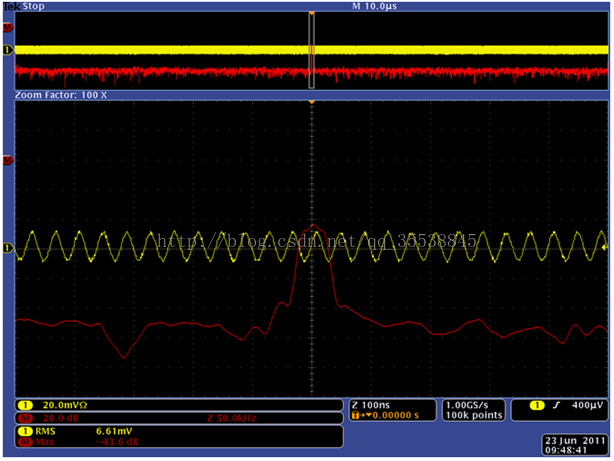Click the zoom box bracket in overview
The width and height of the screenshot is (614, 461).
point(312,51)
